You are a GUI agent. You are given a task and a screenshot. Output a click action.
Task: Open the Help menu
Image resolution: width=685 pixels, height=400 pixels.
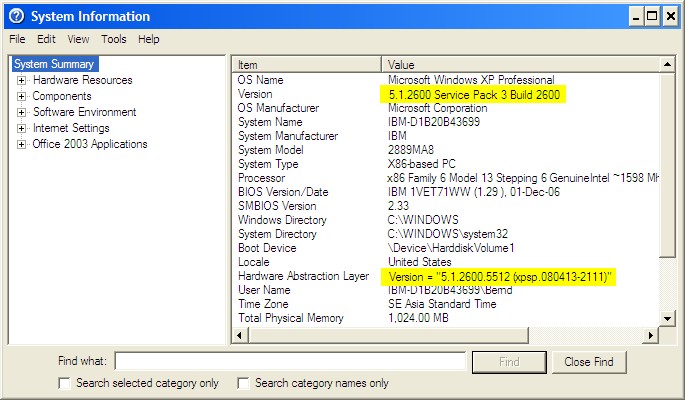click(x=149, y=39)
